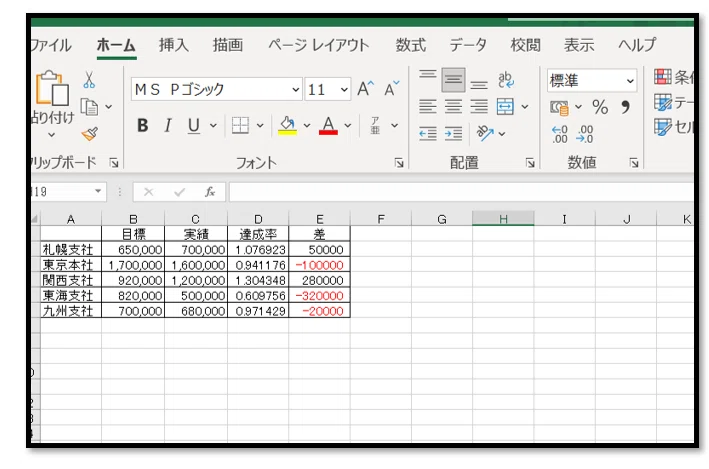
Task: Click the Insert Function fx icon
Action: tap(210, 192)
